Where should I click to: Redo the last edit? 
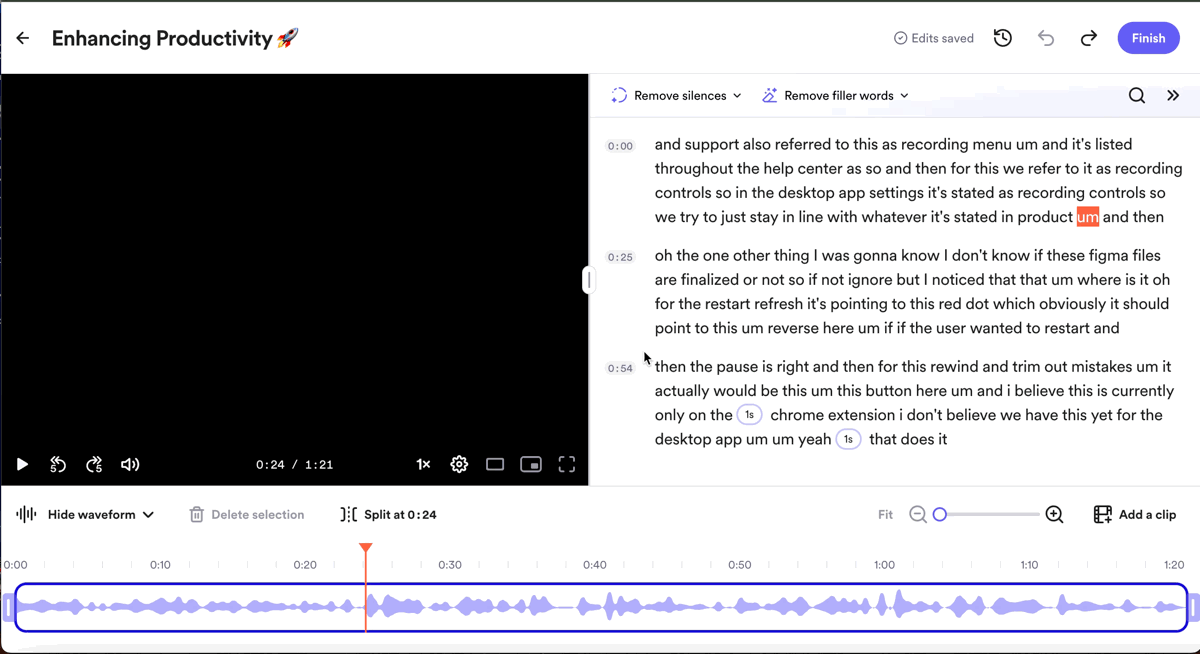point(1089,38)
